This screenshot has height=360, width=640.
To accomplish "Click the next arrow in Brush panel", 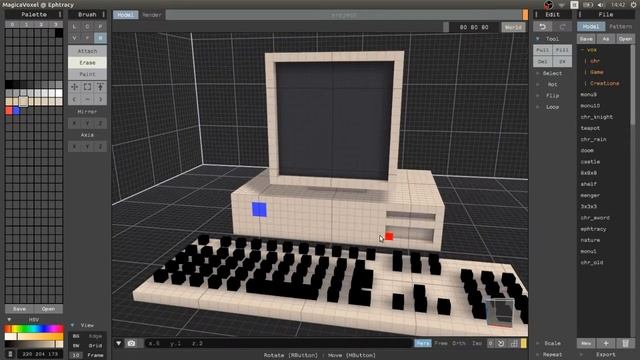I will (100, 99).
